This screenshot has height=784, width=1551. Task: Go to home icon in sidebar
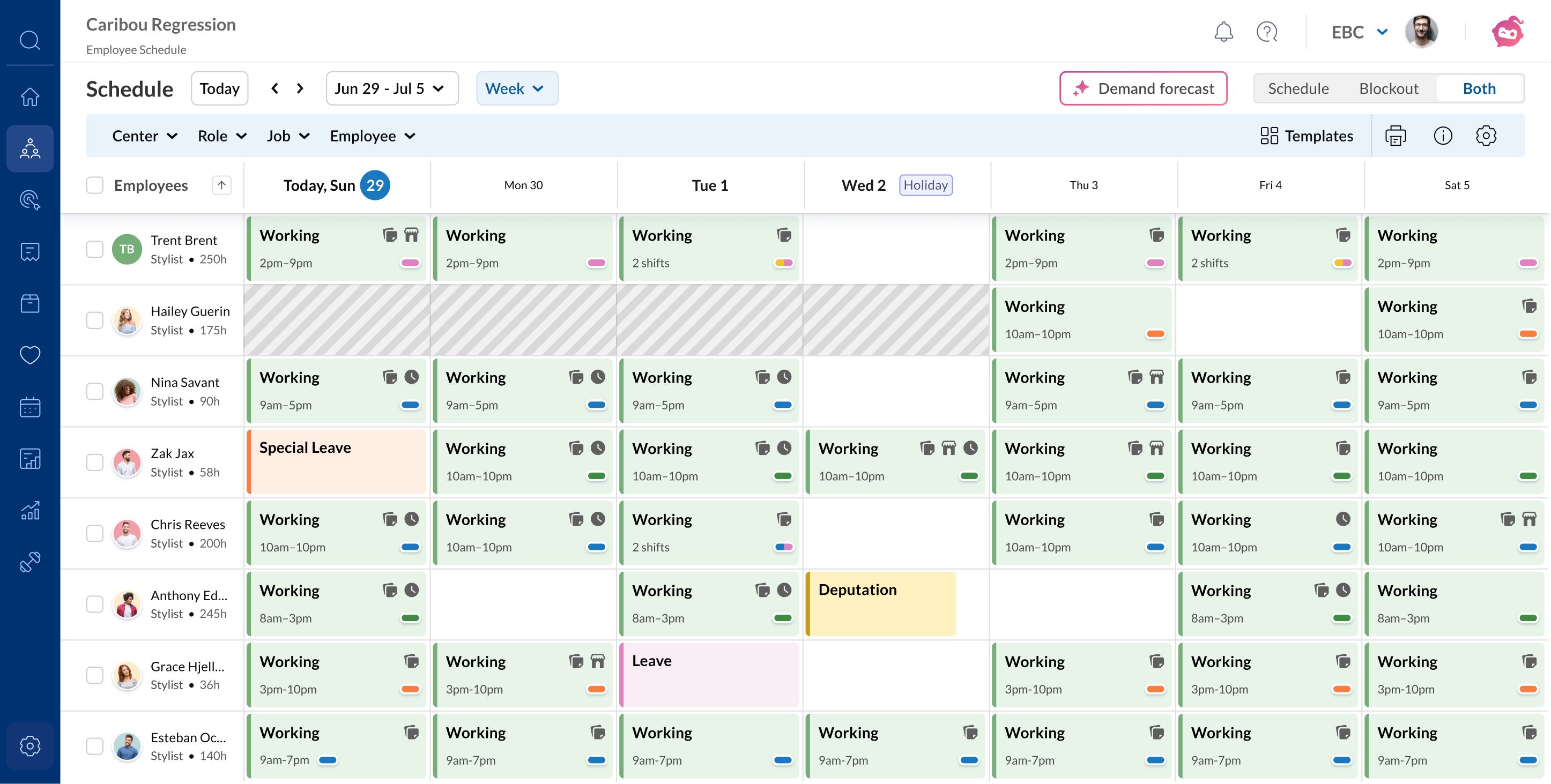[x=29, y=97]
